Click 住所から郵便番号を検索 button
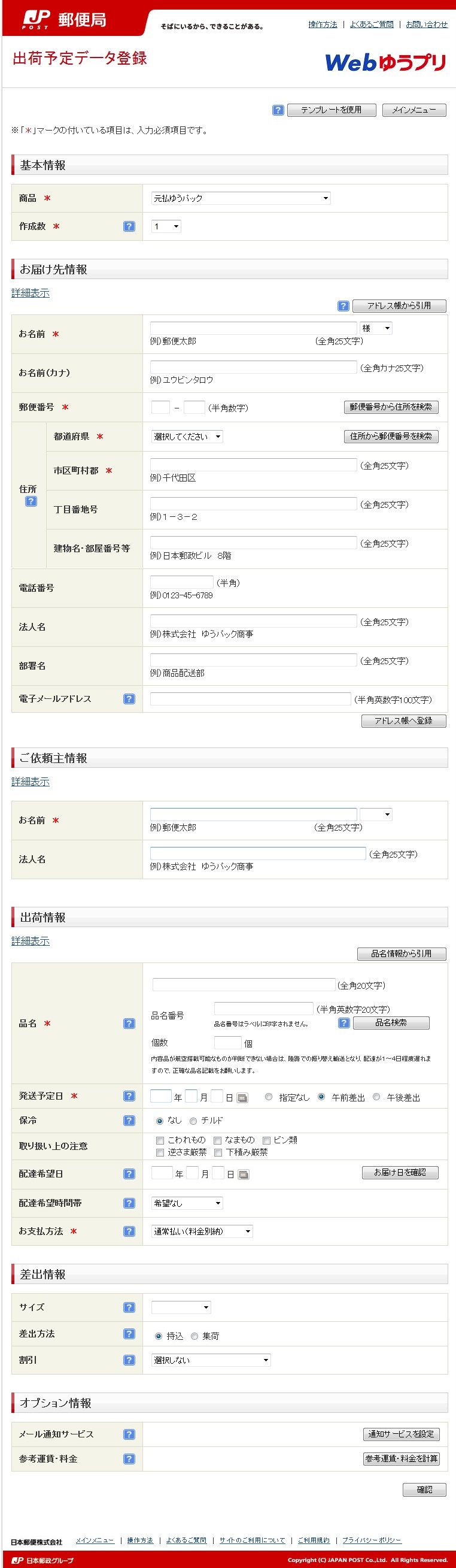The image size is (456, 1568). (x=391, y=437)
